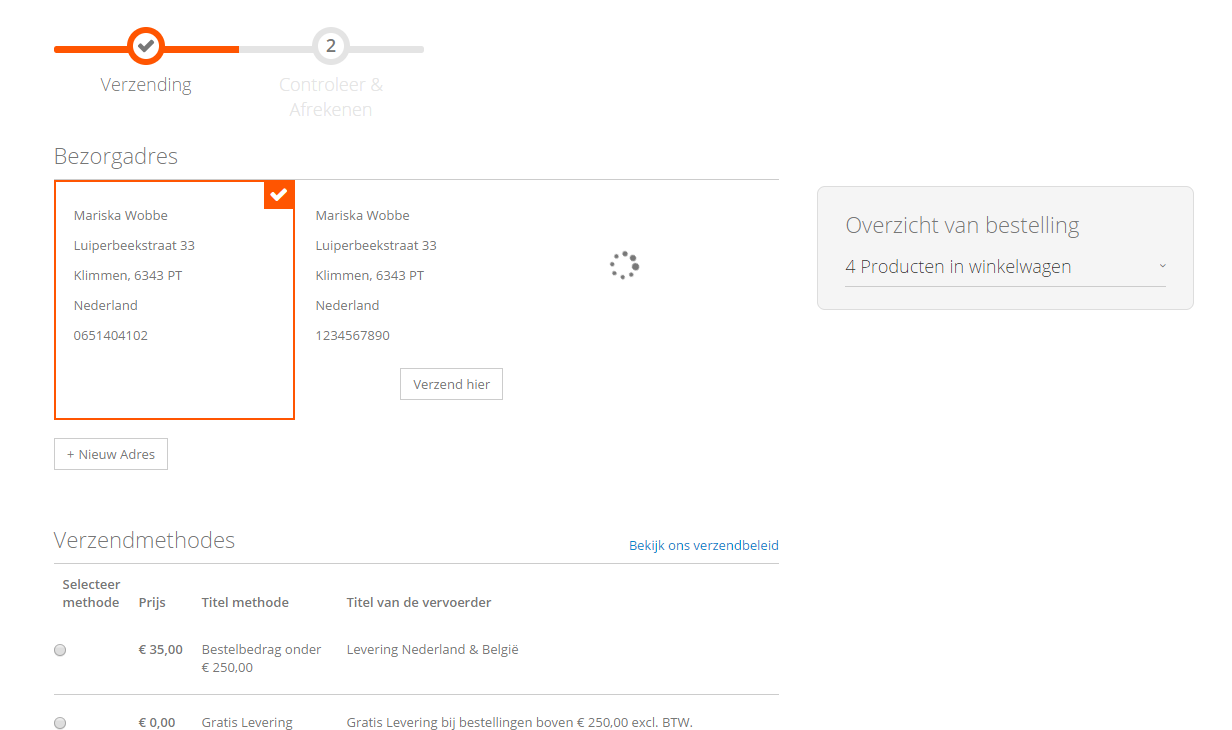Image resolution: width=1232 pixels, height=730 pixels.
Task: Open the 4 Producten in winkelwagen dropdown
Action: [957, 266]
